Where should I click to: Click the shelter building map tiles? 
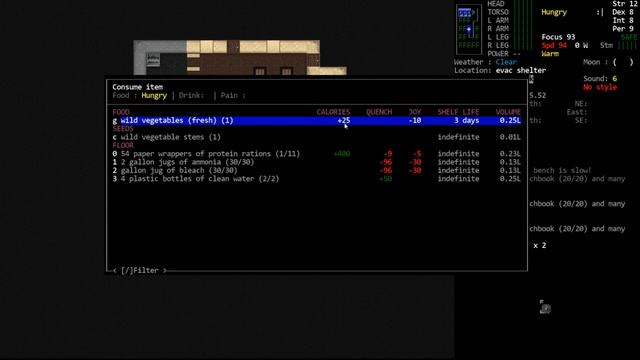tap(240, 58)
